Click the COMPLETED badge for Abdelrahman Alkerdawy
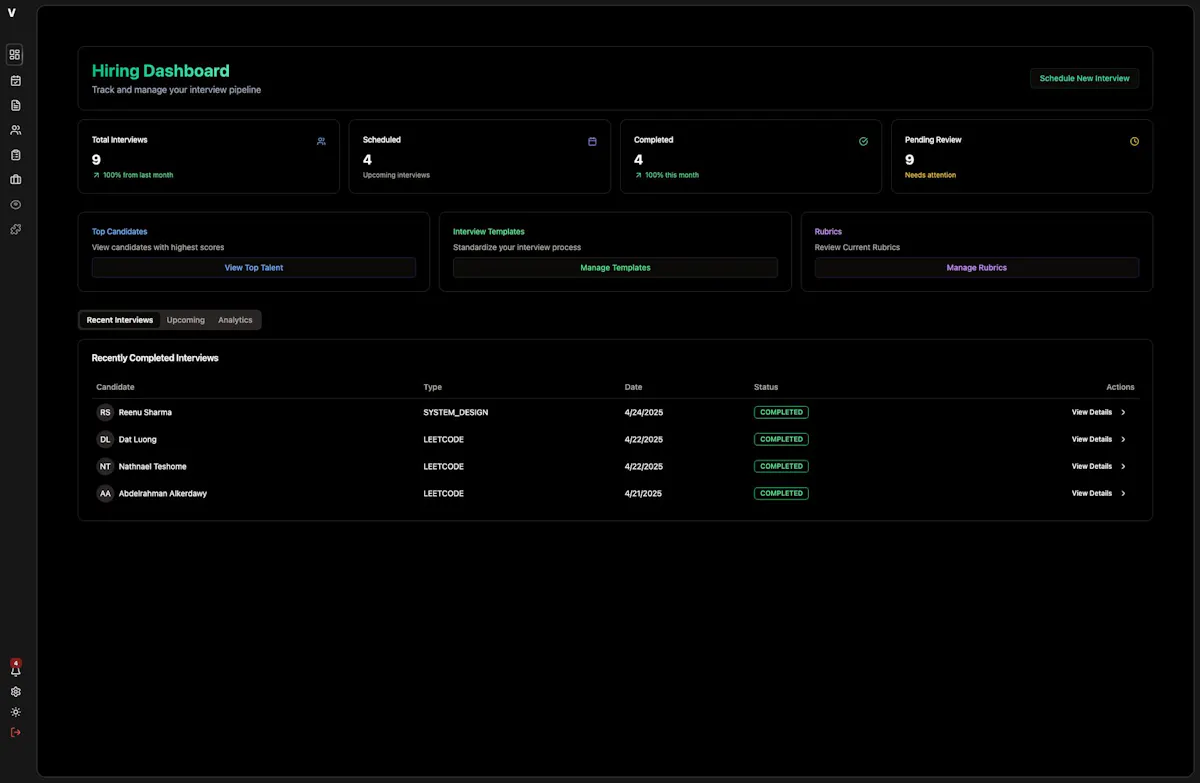 pyautogui.click(x=781, y=493)
